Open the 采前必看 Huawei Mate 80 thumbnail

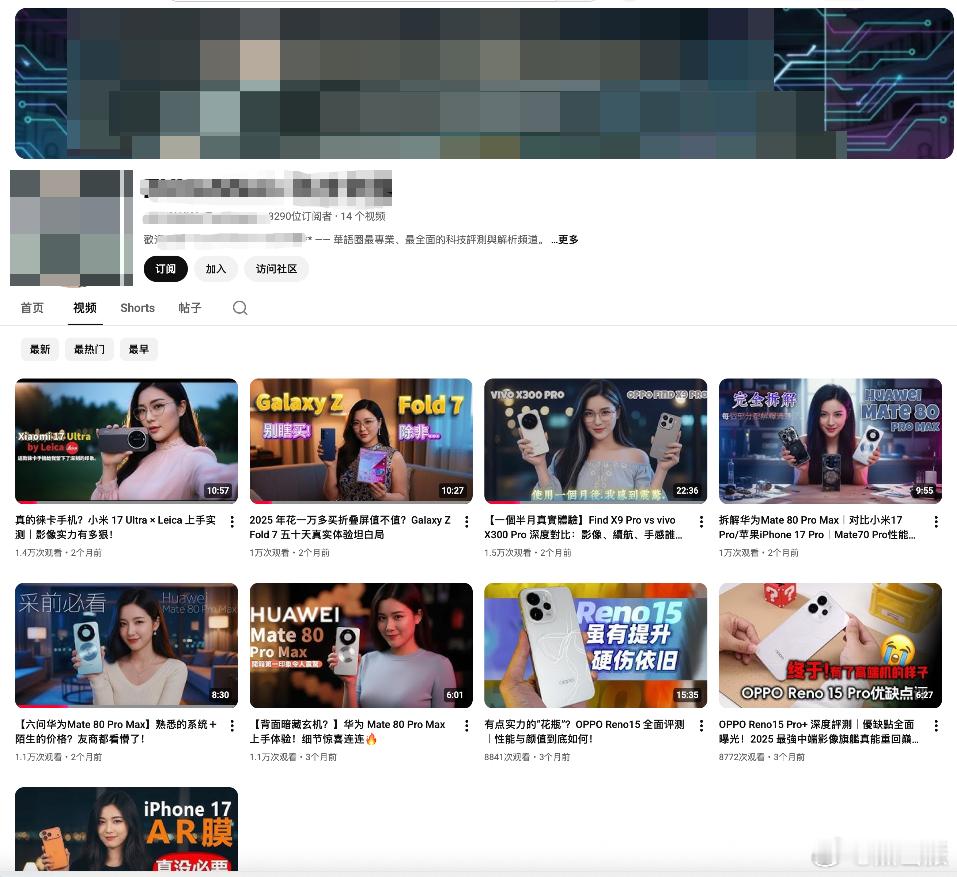(x=126, y=645)
